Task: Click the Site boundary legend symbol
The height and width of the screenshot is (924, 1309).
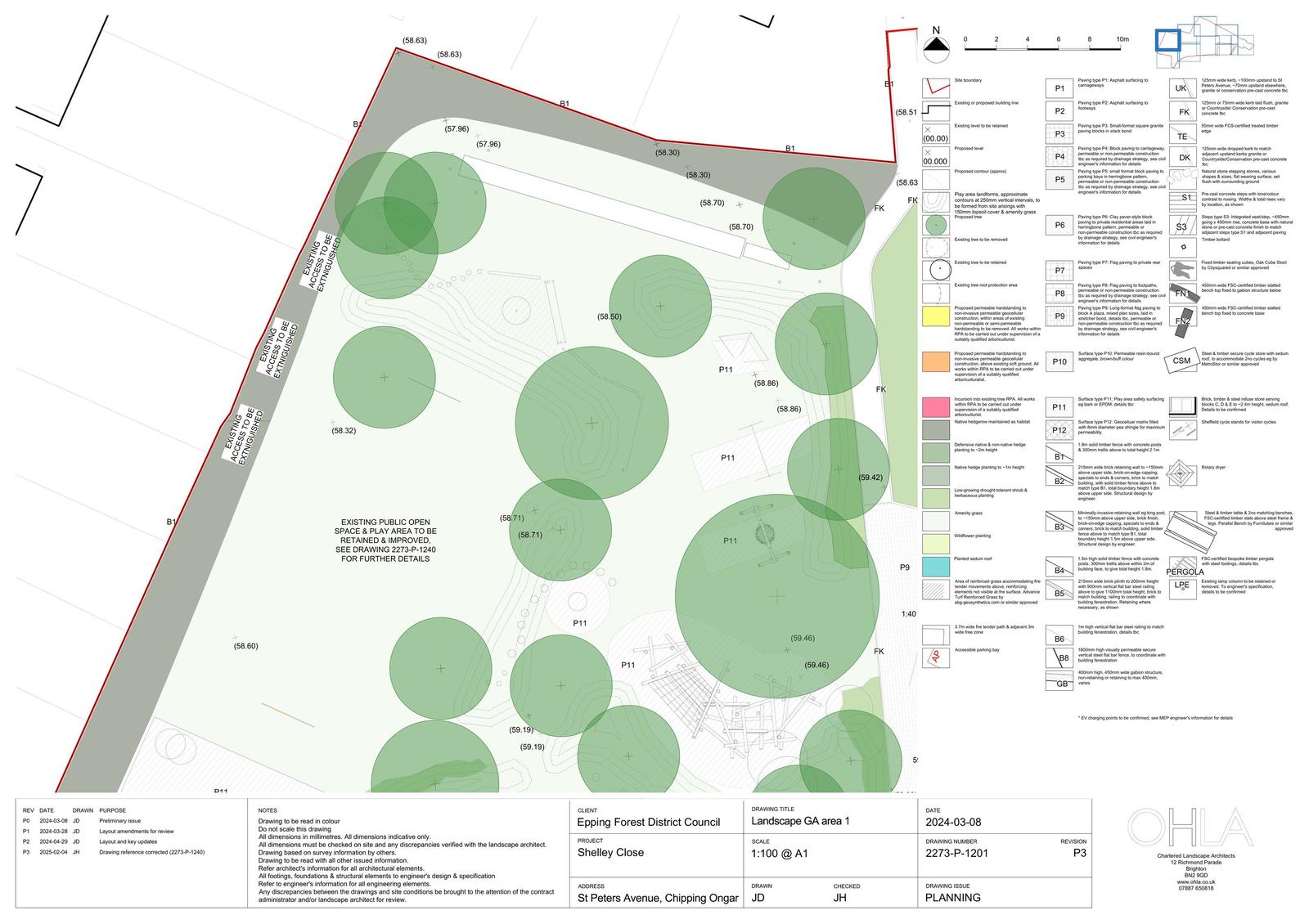Action: [x=935, y=87]
